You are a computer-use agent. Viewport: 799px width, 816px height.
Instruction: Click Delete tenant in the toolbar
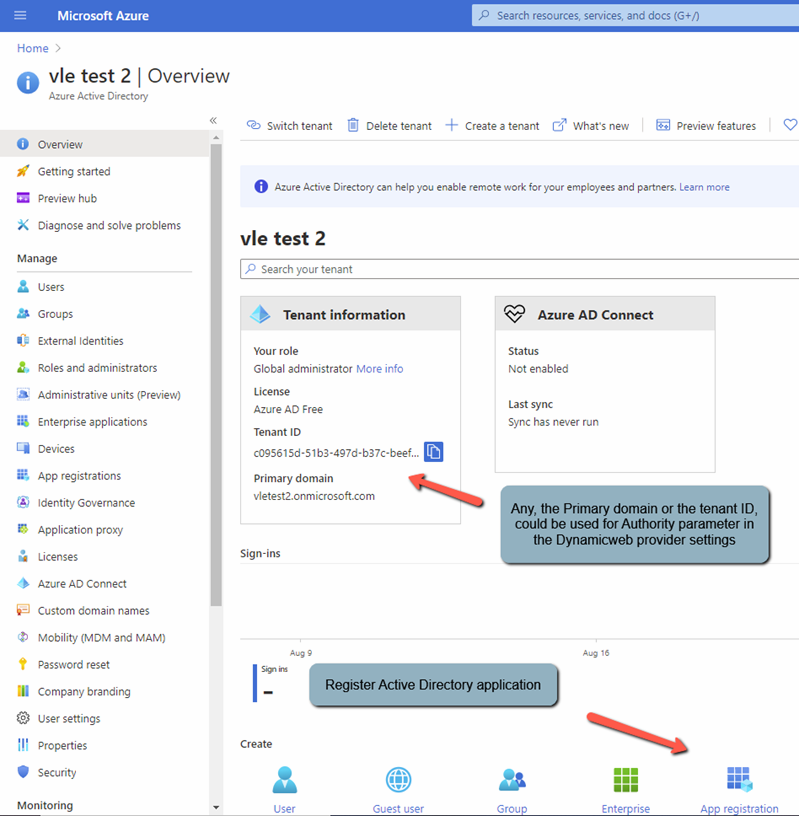point(389,126)
